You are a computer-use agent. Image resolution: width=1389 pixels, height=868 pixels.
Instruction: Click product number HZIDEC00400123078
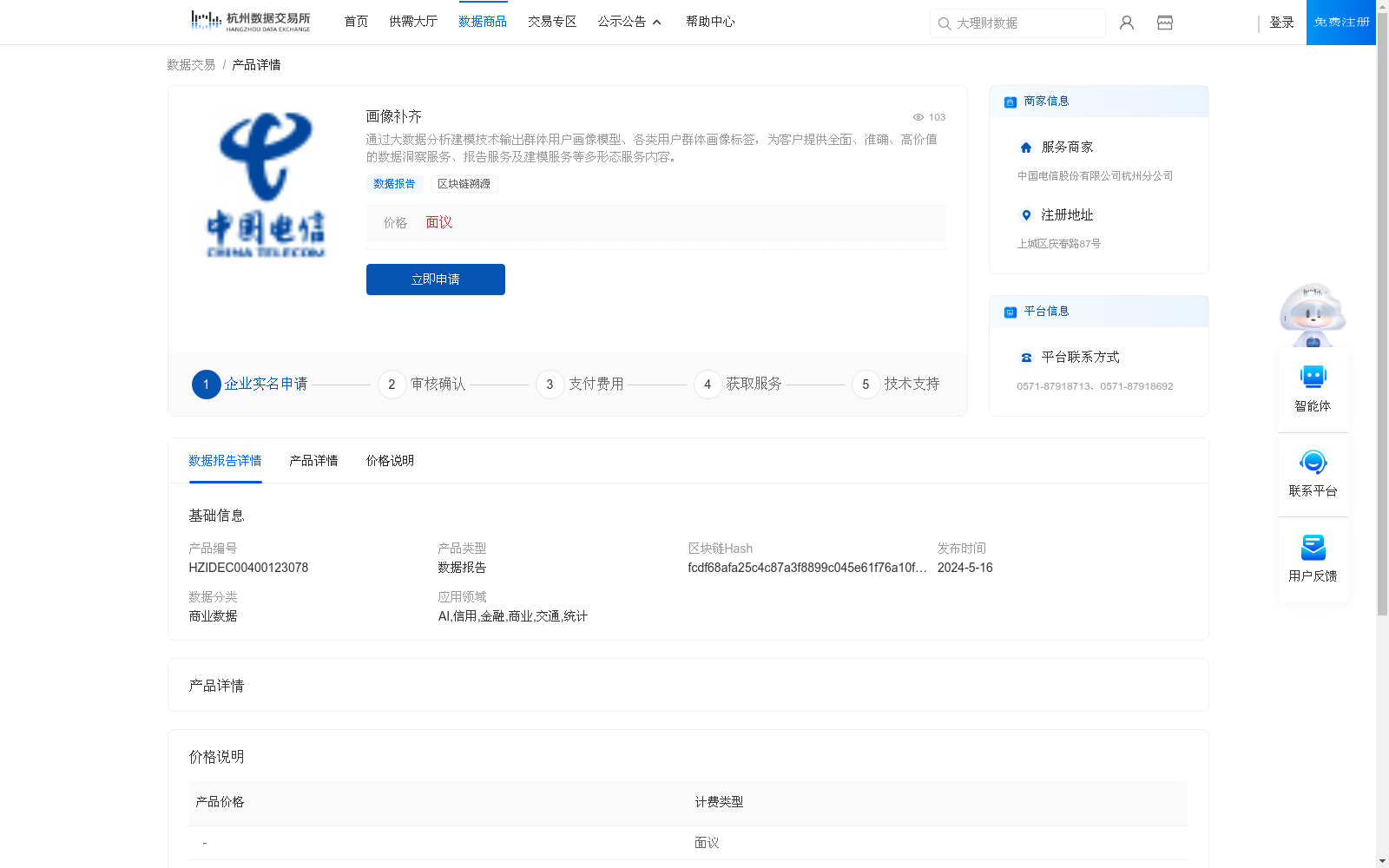pyautogui.click(x=248, y=568)
